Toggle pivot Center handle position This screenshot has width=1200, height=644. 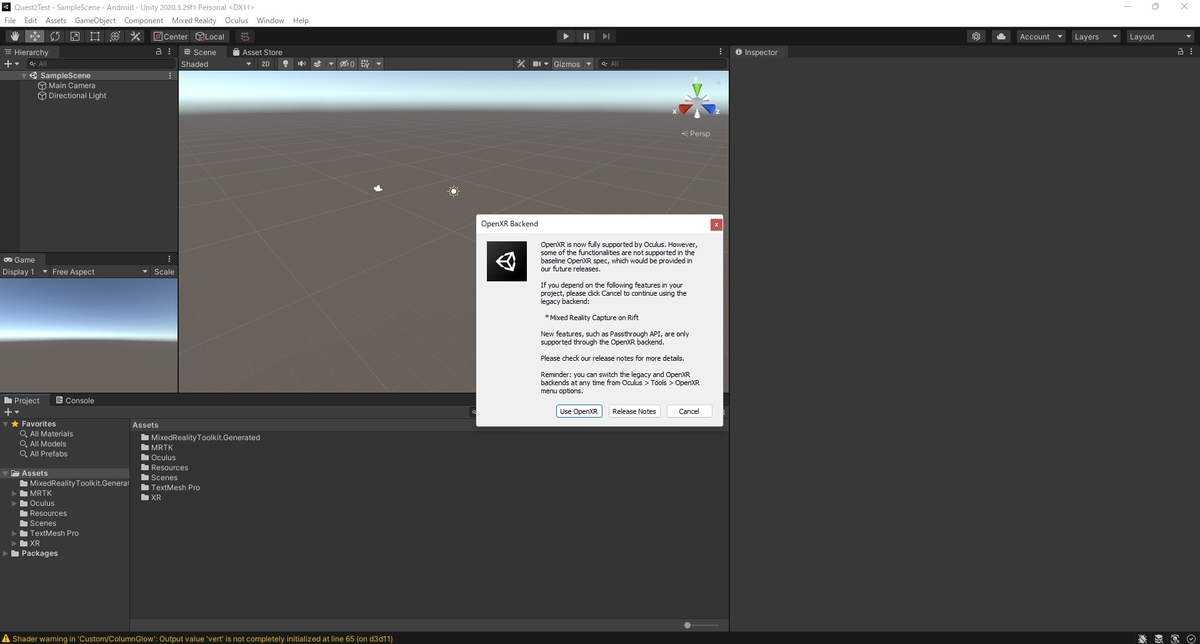(x=171, y=36)
